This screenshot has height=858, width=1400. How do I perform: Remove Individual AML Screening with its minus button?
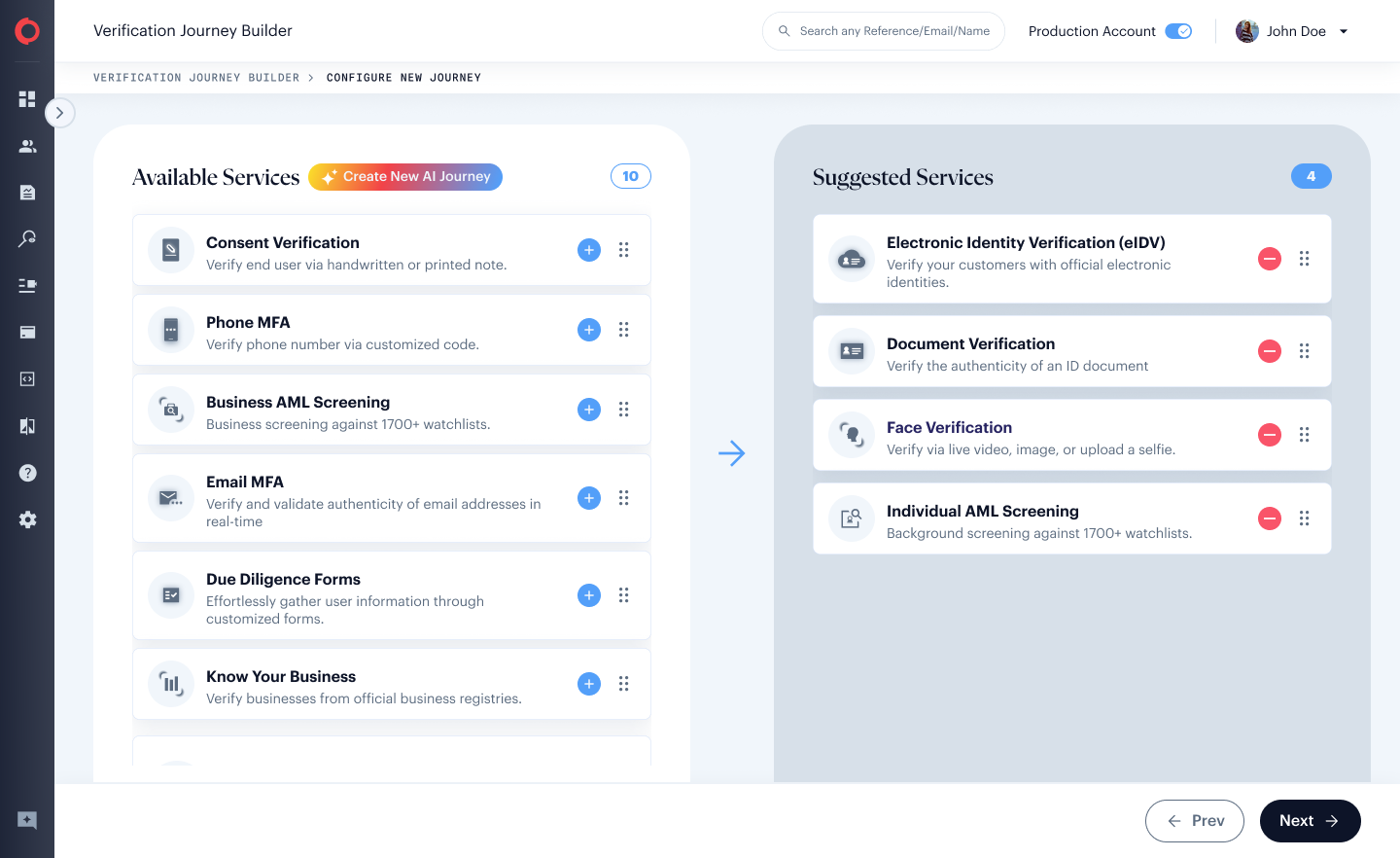1270,518
